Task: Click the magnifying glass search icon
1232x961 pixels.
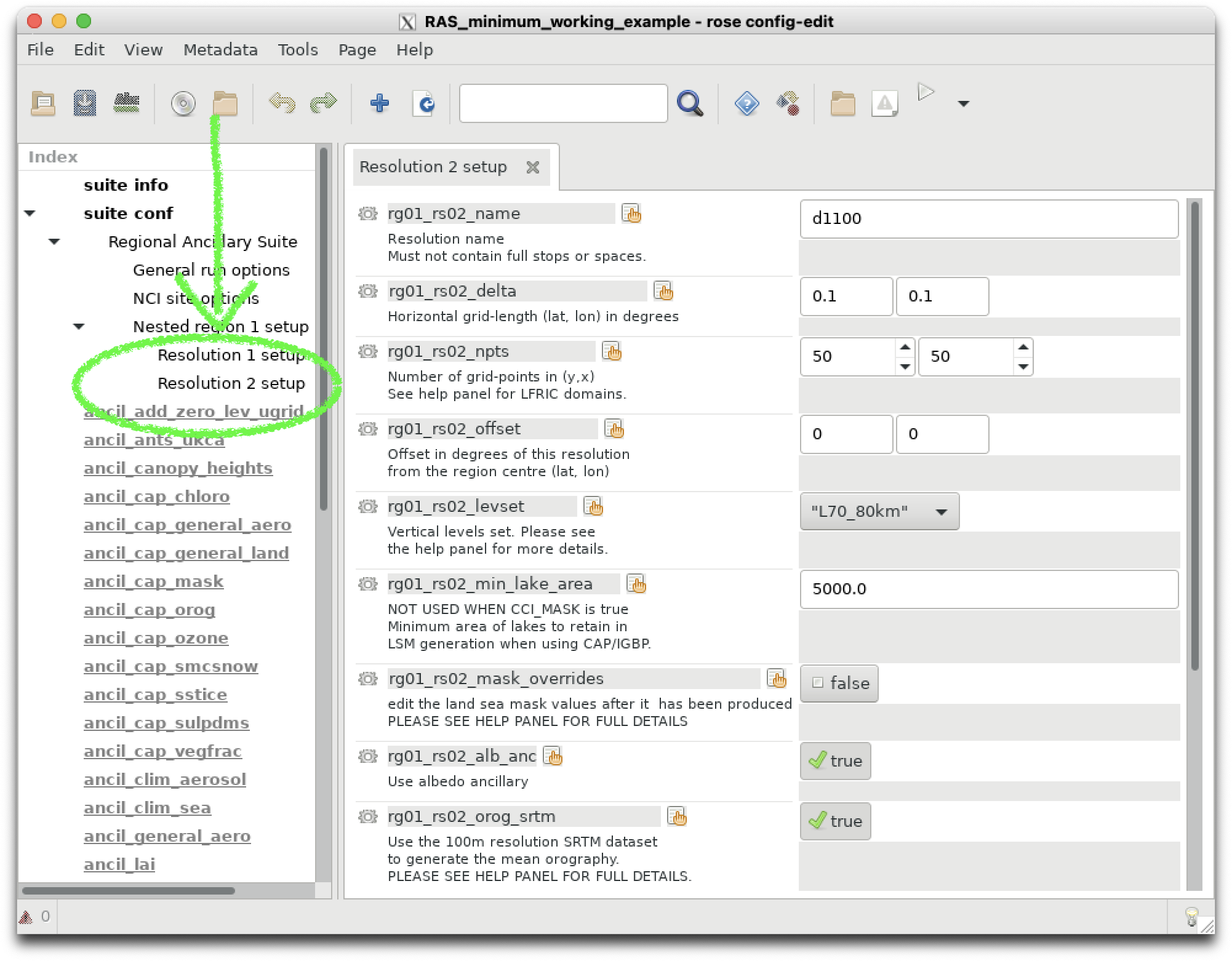Action: [690, 103]
